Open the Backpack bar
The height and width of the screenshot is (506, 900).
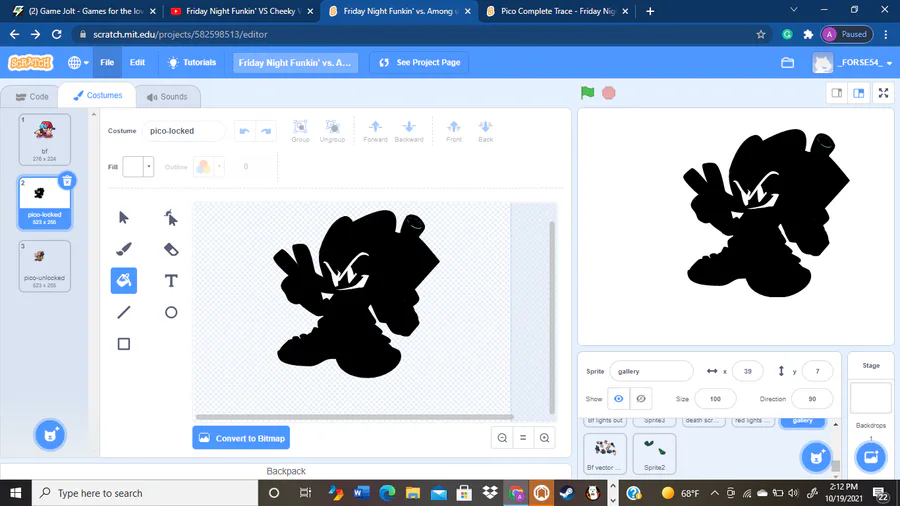286,471
